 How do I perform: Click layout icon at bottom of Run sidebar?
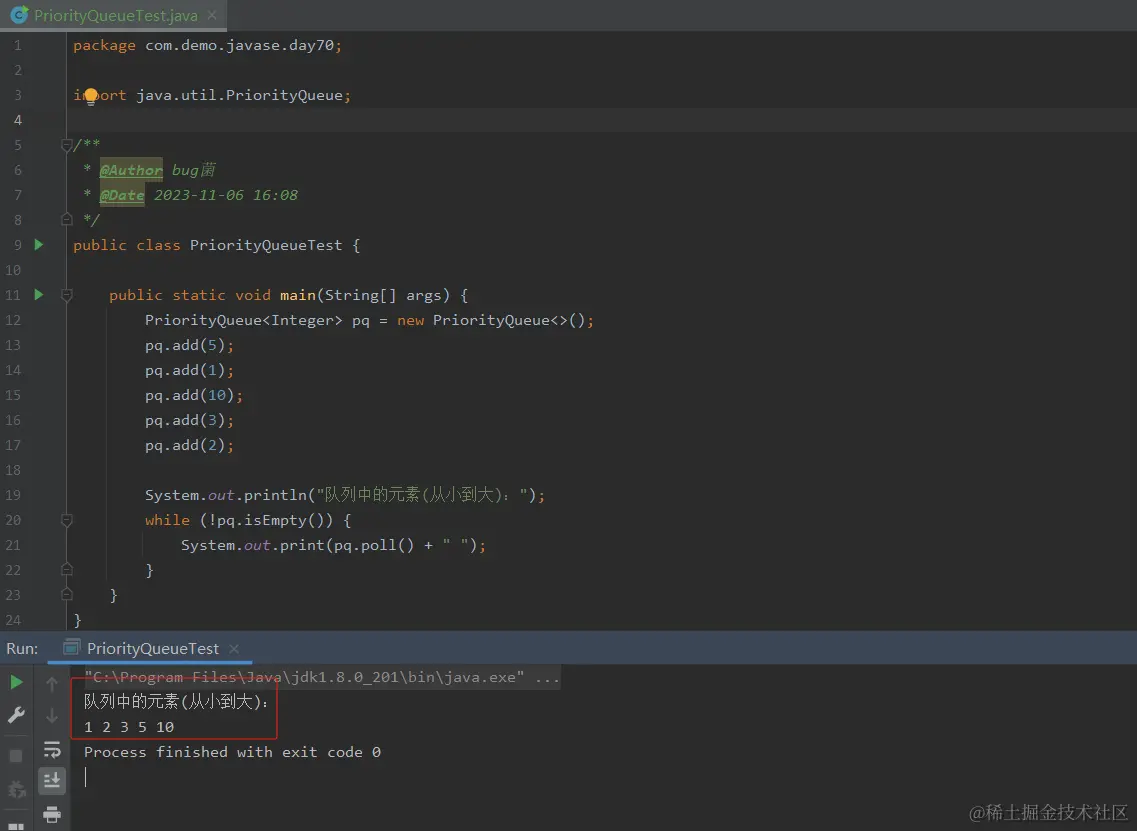click(16, 826)
